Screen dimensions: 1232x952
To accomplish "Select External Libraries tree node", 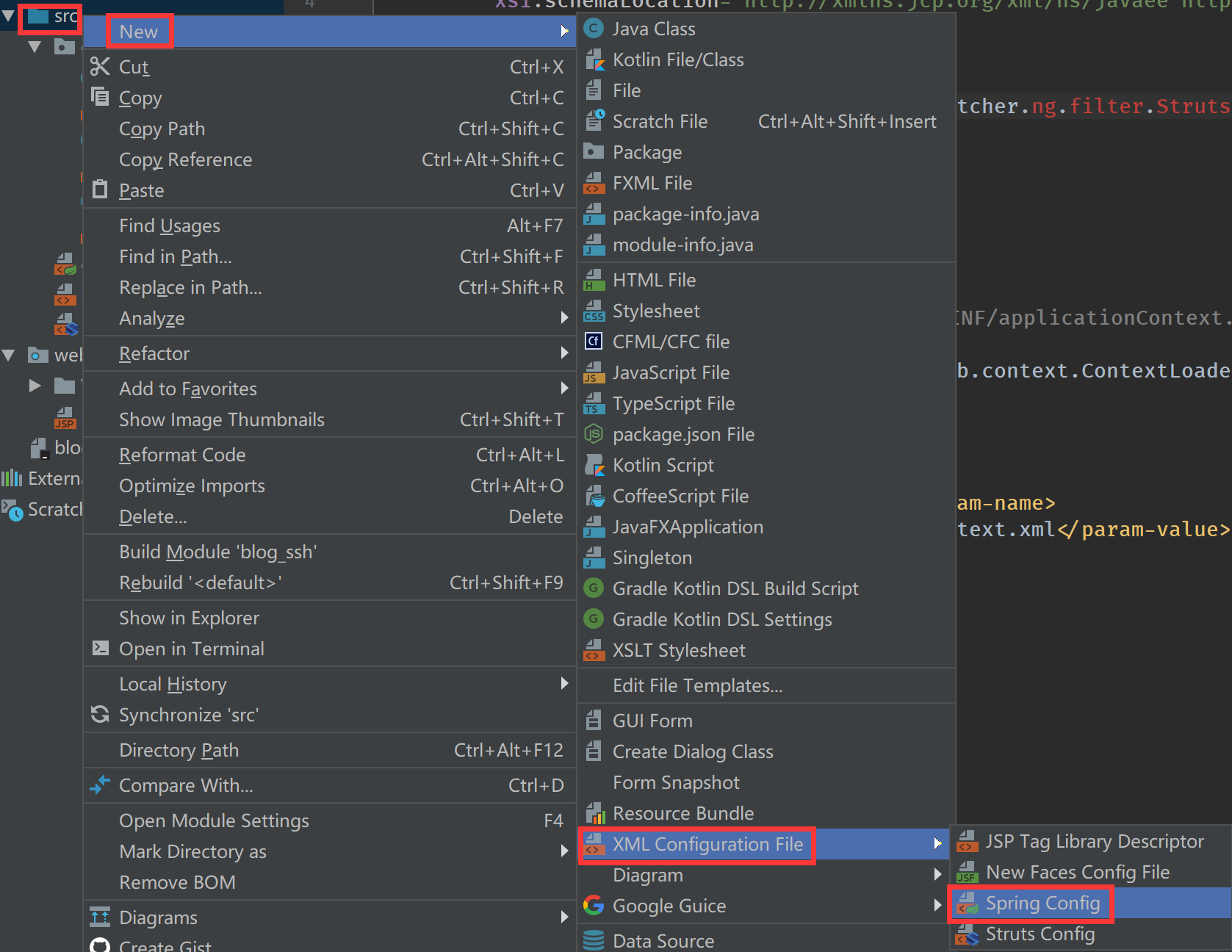I will click(42, 478).
